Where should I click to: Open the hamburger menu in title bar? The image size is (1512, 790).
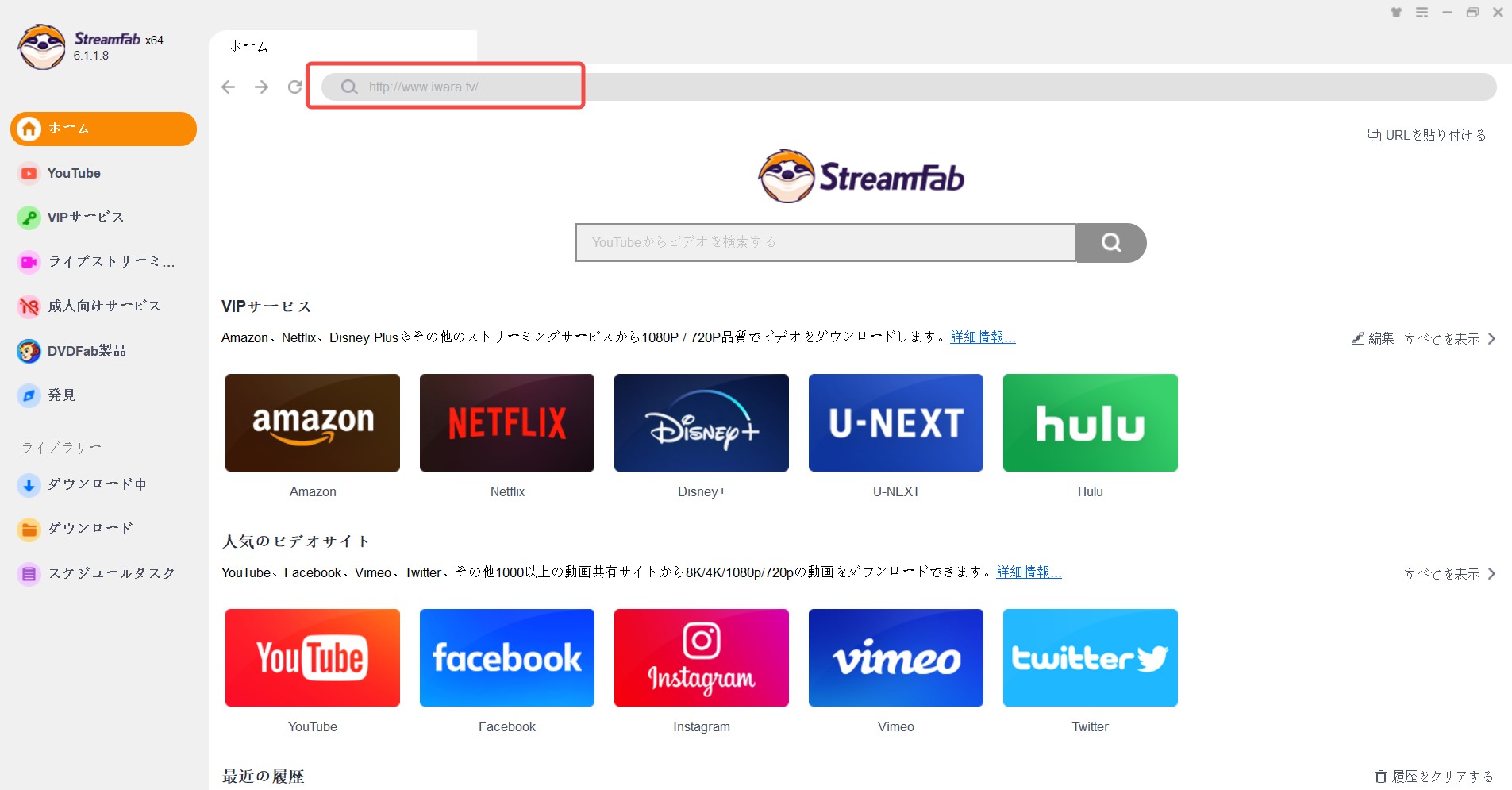pos(1422,13)
